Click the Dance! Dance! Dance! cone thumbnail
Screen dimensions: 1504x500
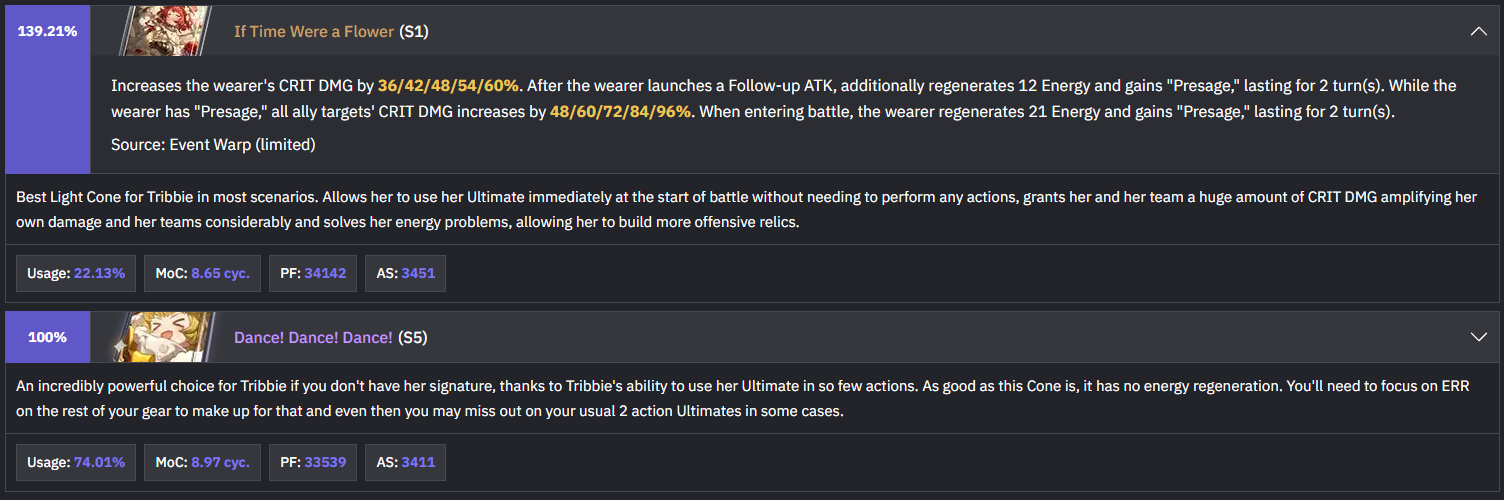(x=165, y=337)
